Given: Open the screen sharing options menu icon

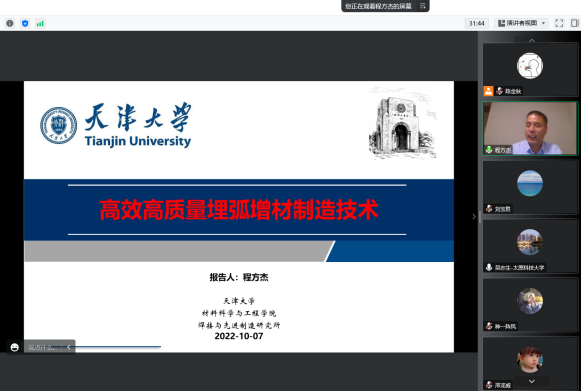Looking at the screenshot, I should click(422, 6).
